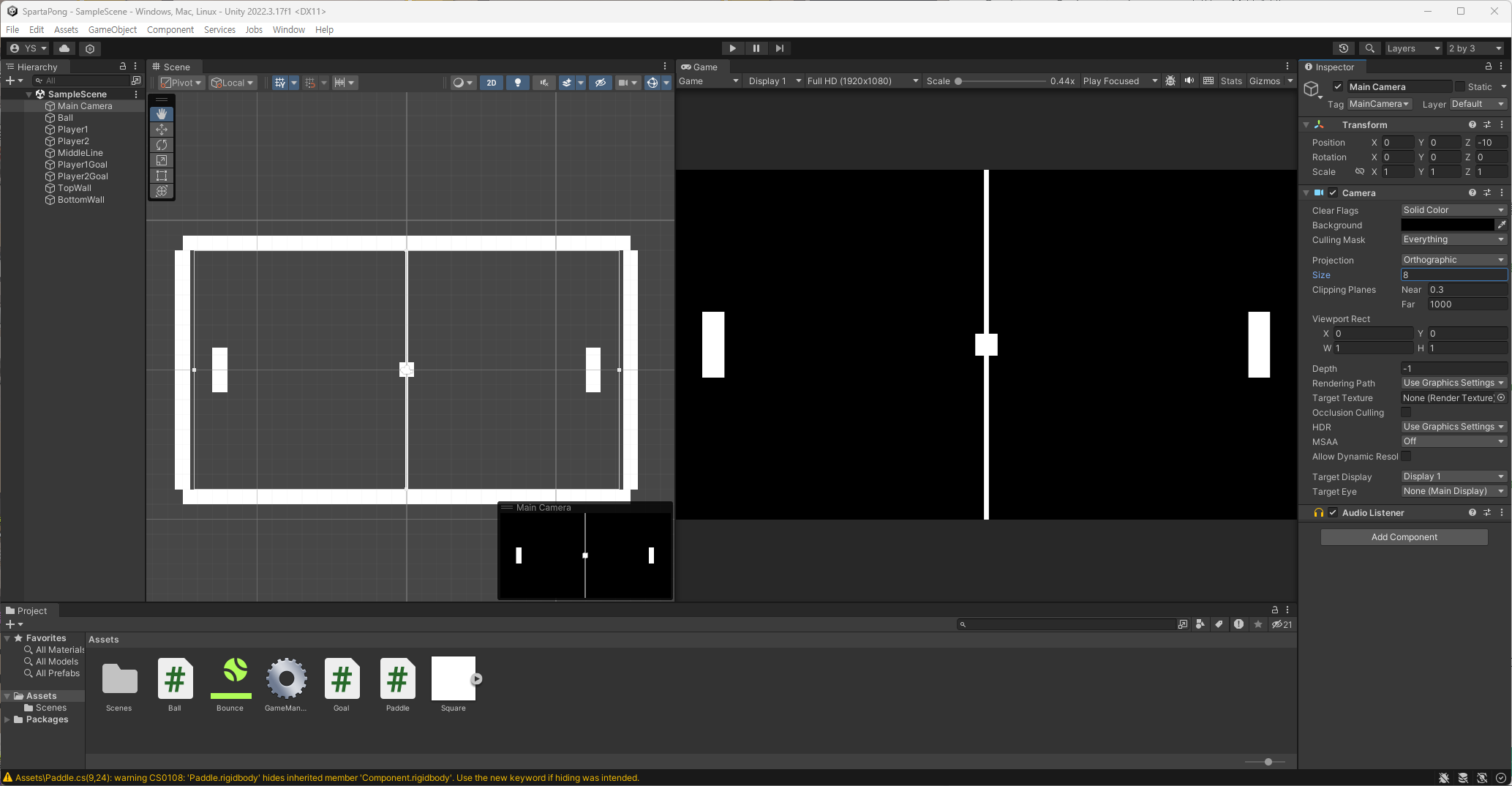Click the Play button to start game
Image resolution: width=1512 pixels, height=786 pixels.
(x=732, y=48)
